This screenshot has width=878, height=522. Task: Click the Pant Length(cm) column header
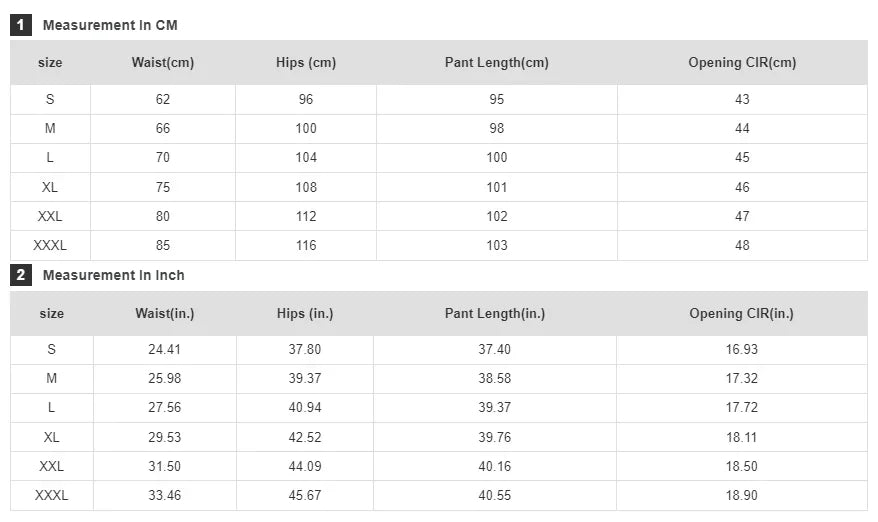pyautogui.click(x=497, y=63)
